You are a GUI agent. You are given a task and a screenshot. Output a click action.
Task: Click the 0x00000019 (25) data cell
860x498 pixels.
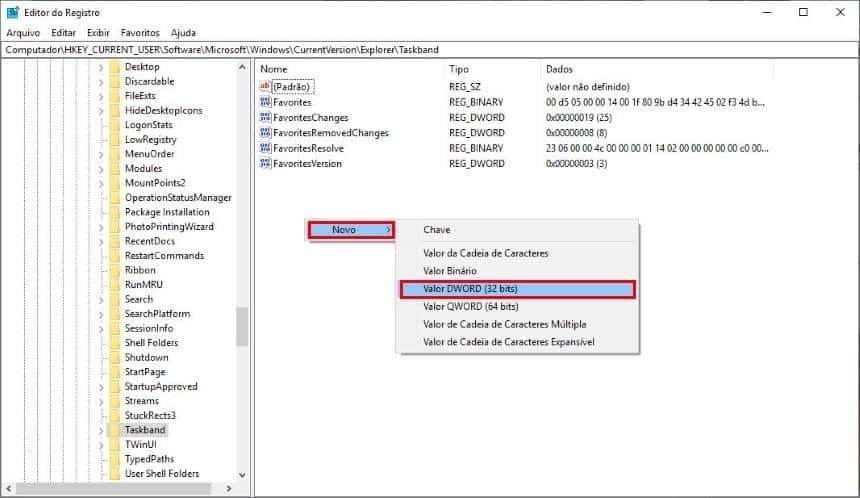[x=579, y=117]
